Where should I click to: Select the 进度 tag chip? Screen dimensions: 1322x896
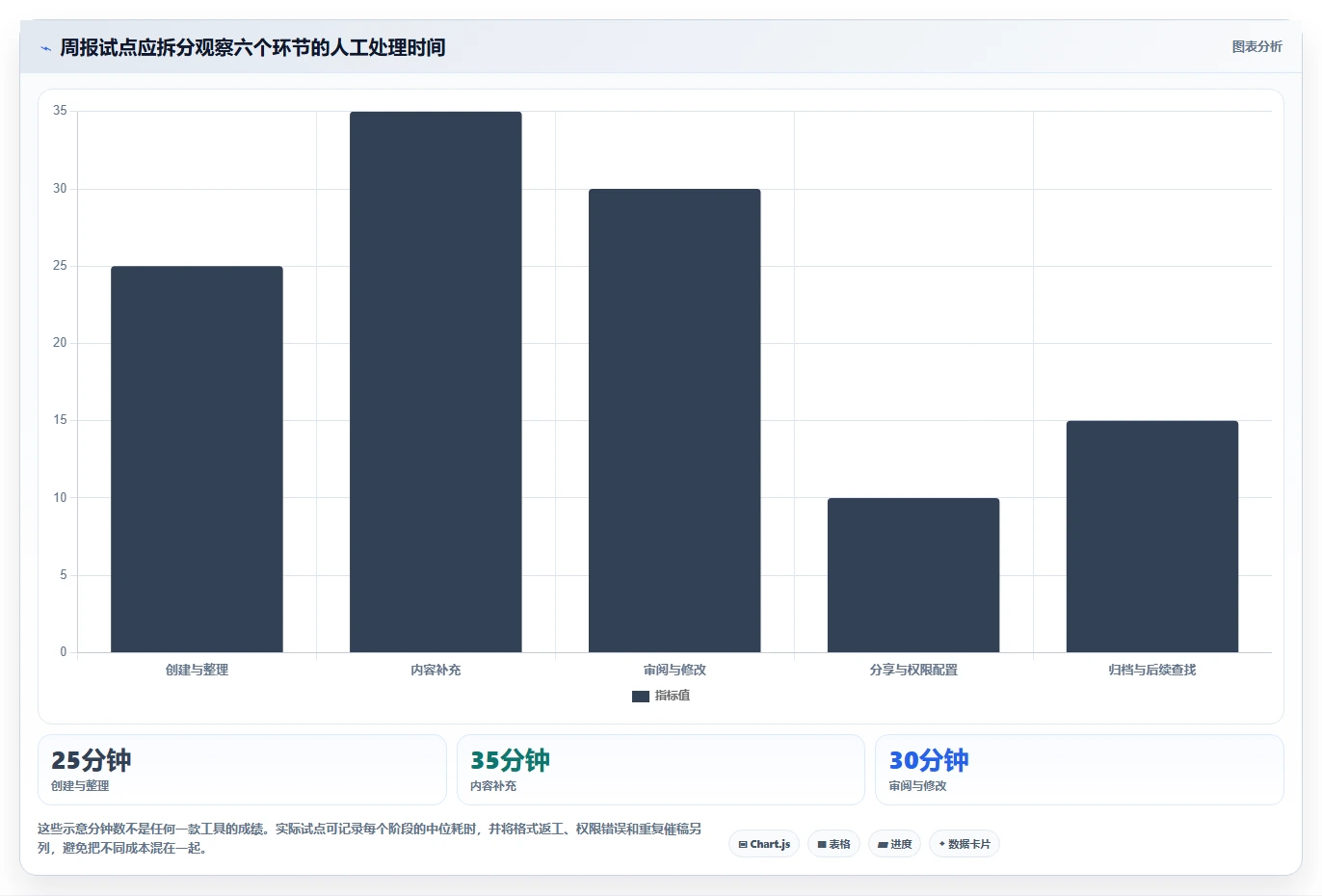(895, 844)
